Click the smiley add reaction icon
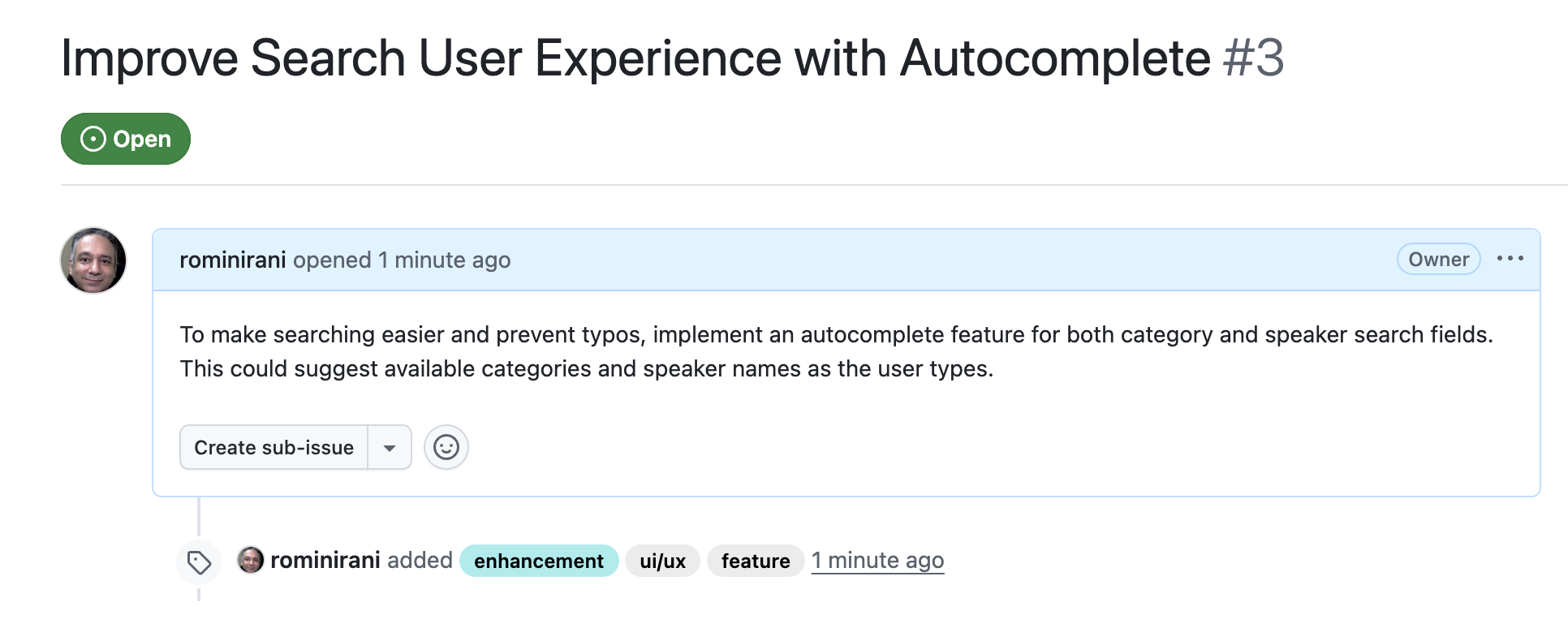1568x628 pixels. click(446, 447)
